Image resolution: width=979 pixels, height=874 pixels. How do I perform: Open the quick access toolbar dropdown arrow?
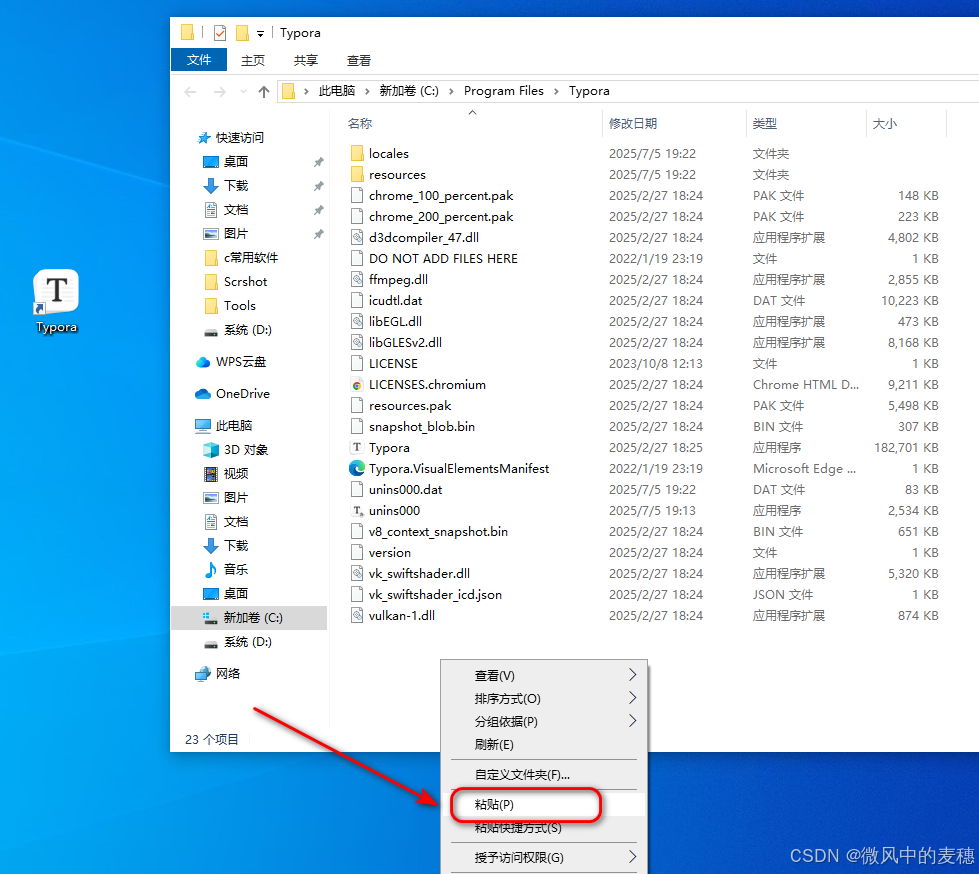(260, 34)
